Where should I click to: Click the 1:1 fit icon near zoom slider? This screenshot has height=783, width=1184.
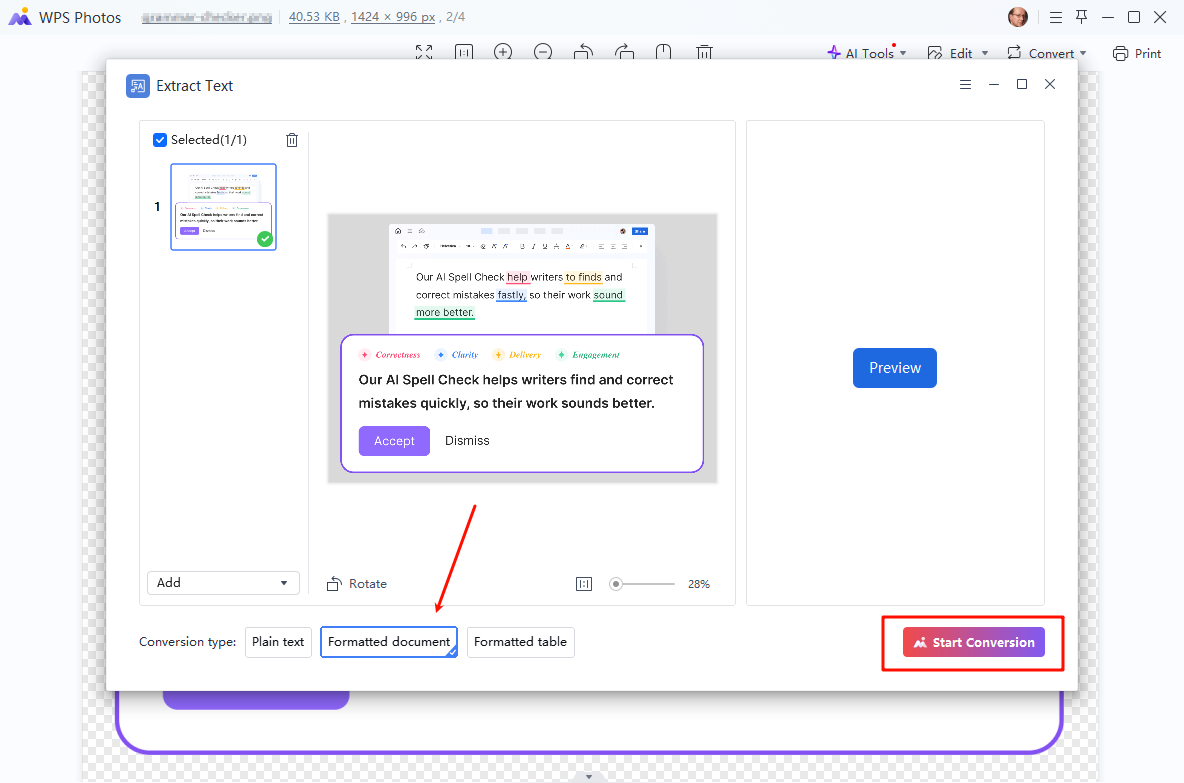(584, 584)
